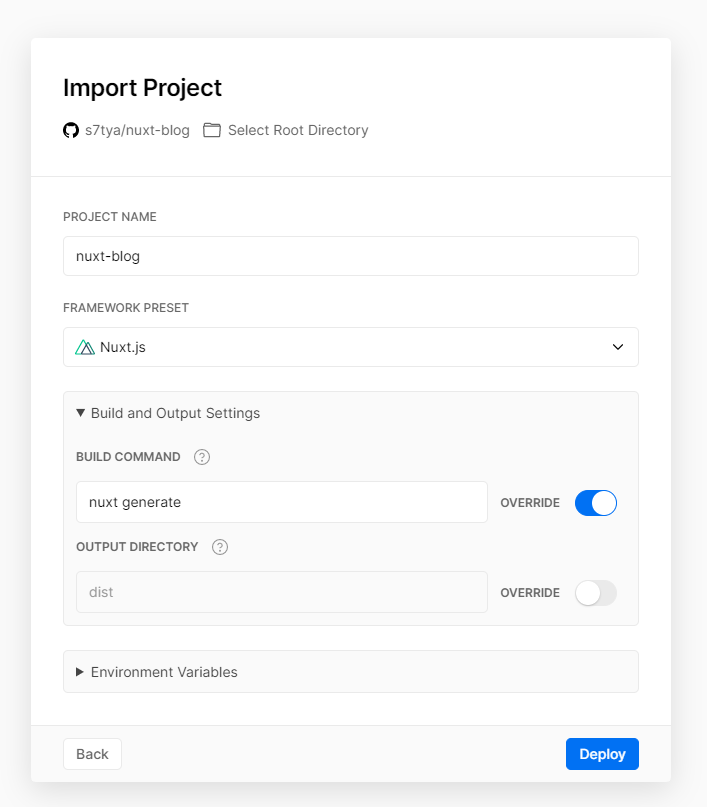This screenshot has width=707, height=807.
Task: Click the Environment Variables disclosure triangle
Action: (80, 672)
